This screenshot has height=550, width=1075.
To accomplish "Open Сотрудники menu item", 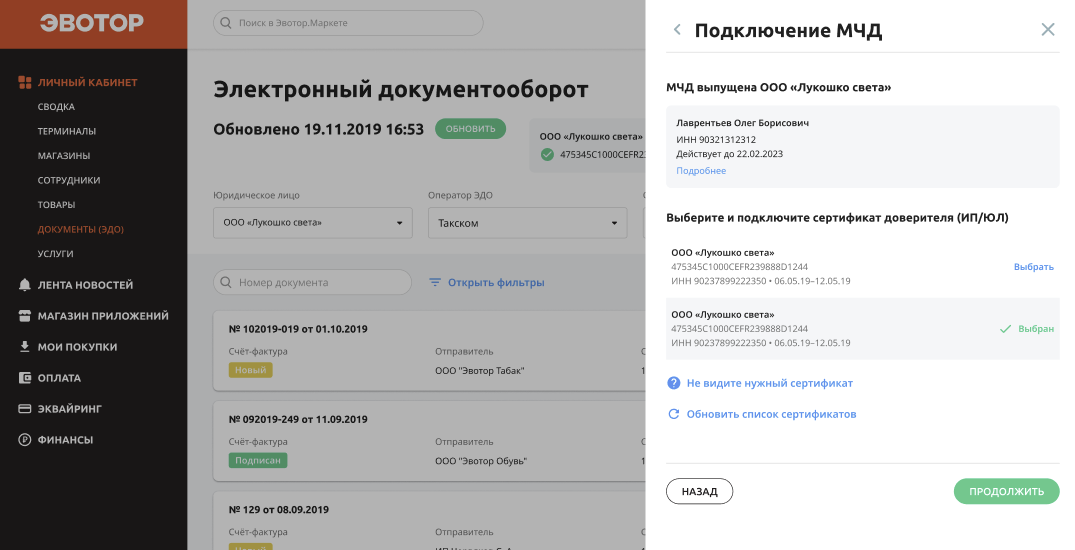I will 69,180.
